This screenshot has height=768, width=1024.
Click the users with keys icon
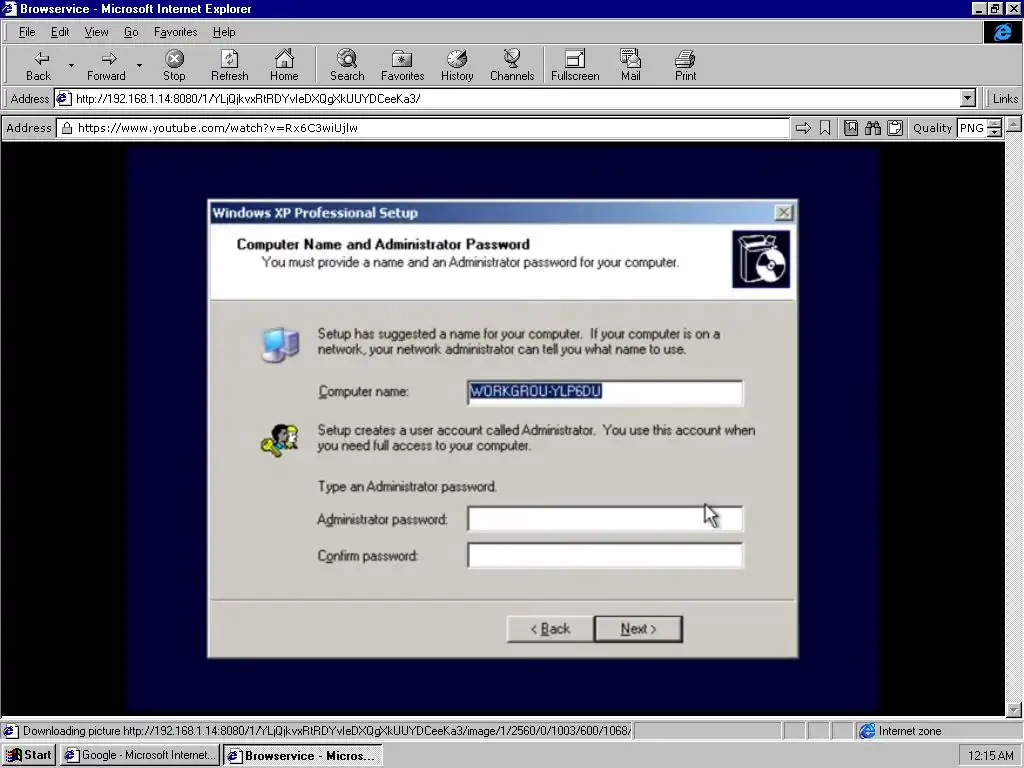click(x=280, y=440)
